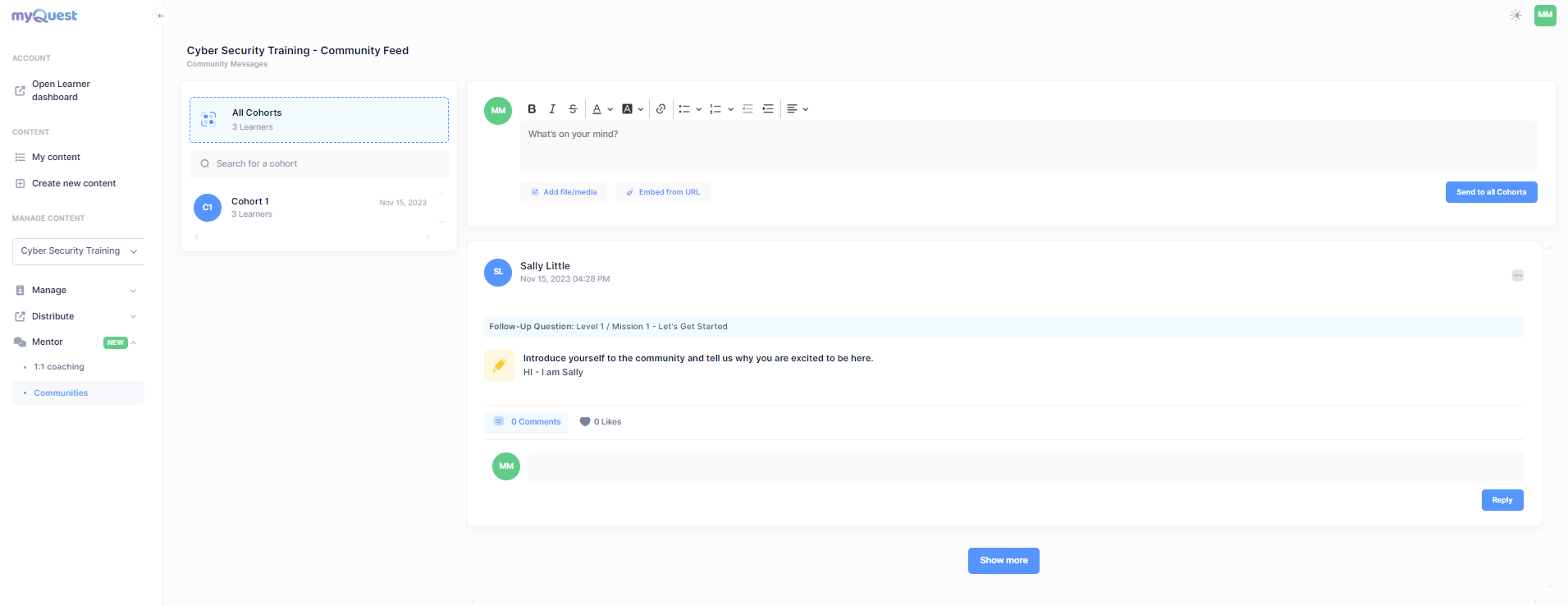Toggle light/dark theme sun icon
Image resolution: width=1568 pixels, height=606 pixels.
pos(1515,16)
